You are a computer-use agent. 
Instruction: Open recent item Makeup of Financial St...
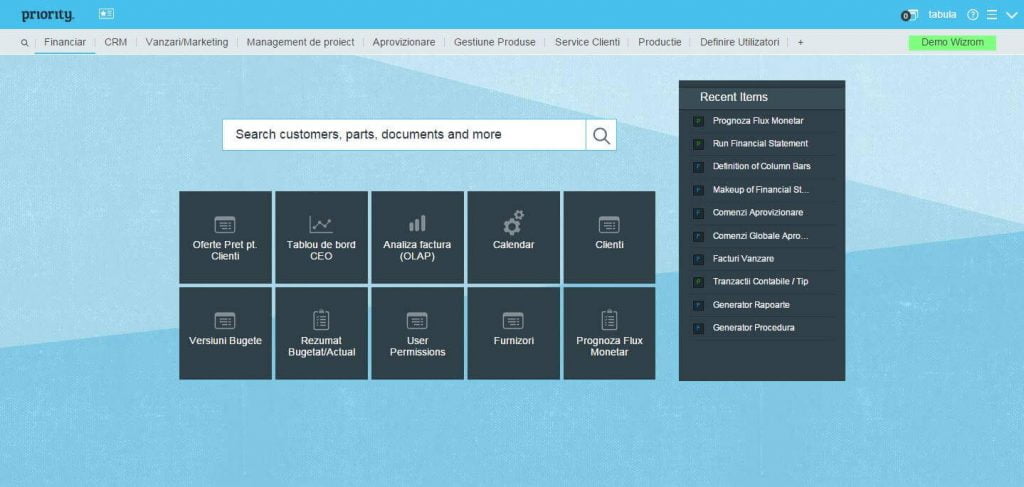point(761,190)
